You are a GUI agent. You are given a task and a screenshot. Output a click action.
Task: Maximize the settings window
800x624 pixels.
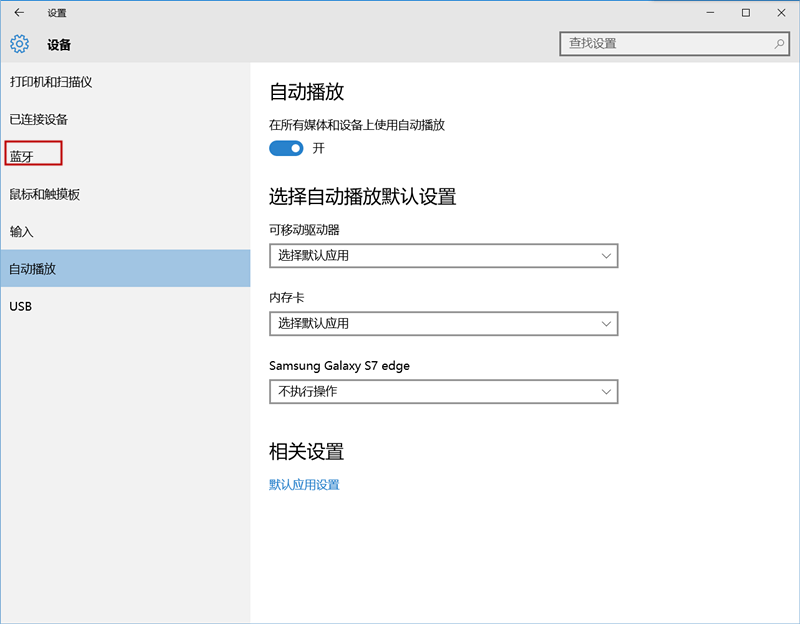[x=746, y=13]
